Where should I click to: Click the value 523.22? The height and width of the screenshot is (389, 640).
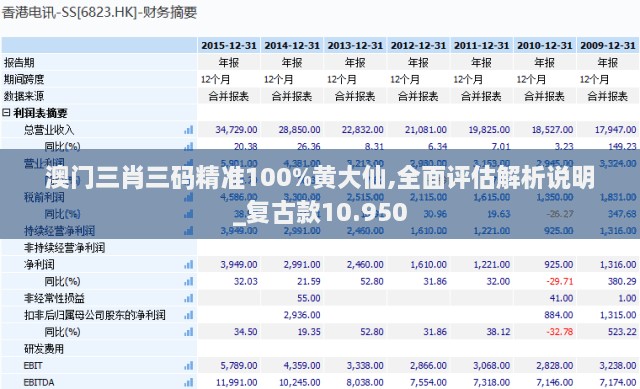[622, 332]
